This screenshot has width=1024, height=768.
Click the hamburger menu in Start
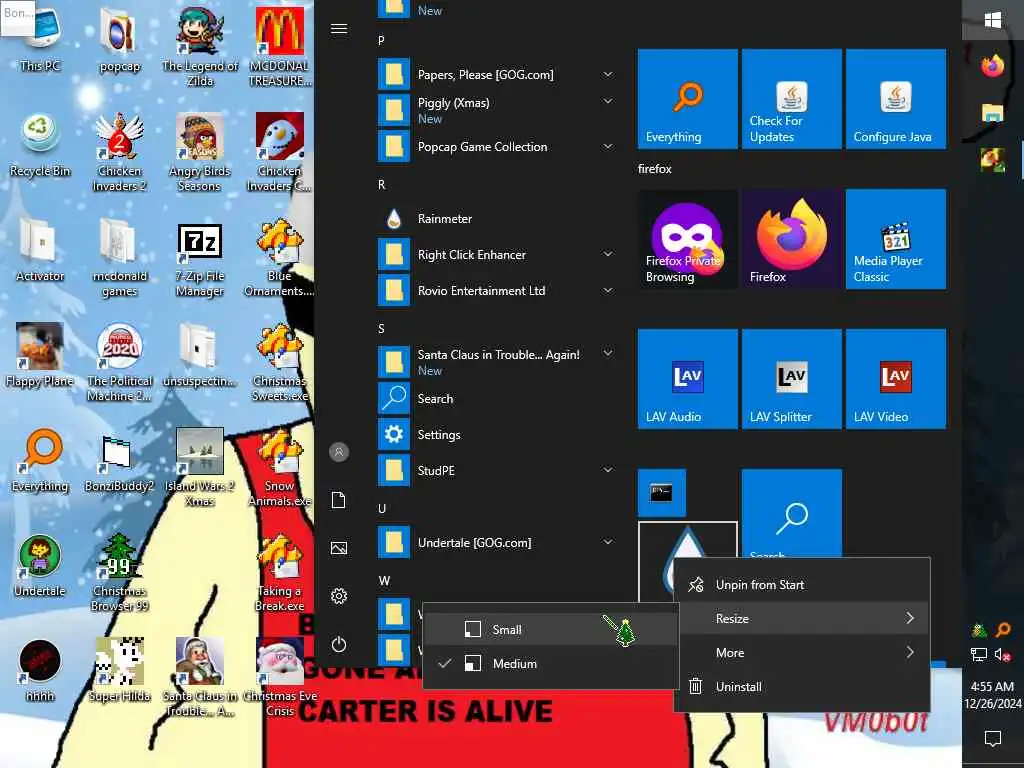339,29
